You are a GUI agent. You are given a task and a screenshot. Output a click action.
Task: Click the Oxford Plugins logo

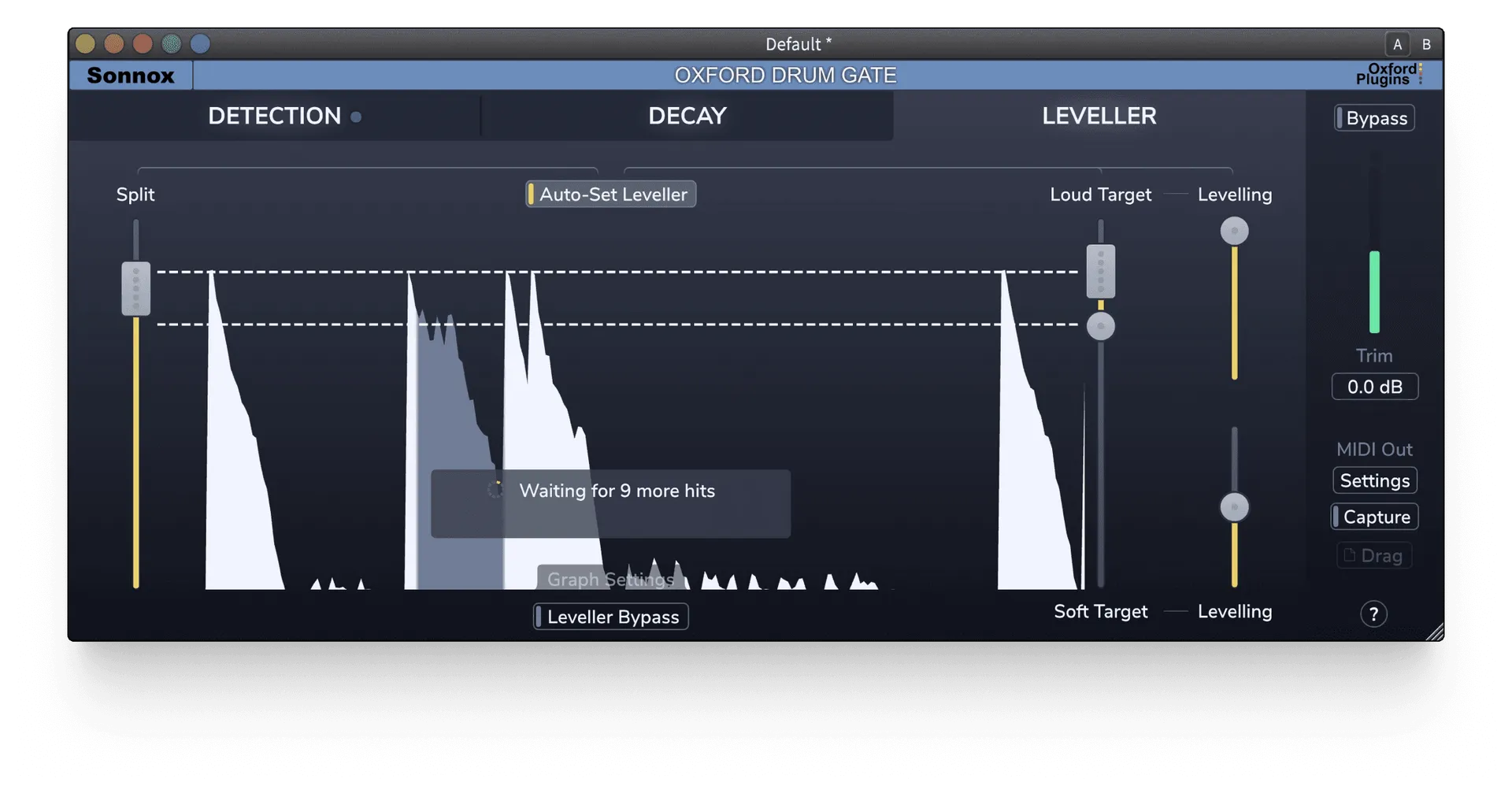pyautogui.click(x=1389, y=75)
